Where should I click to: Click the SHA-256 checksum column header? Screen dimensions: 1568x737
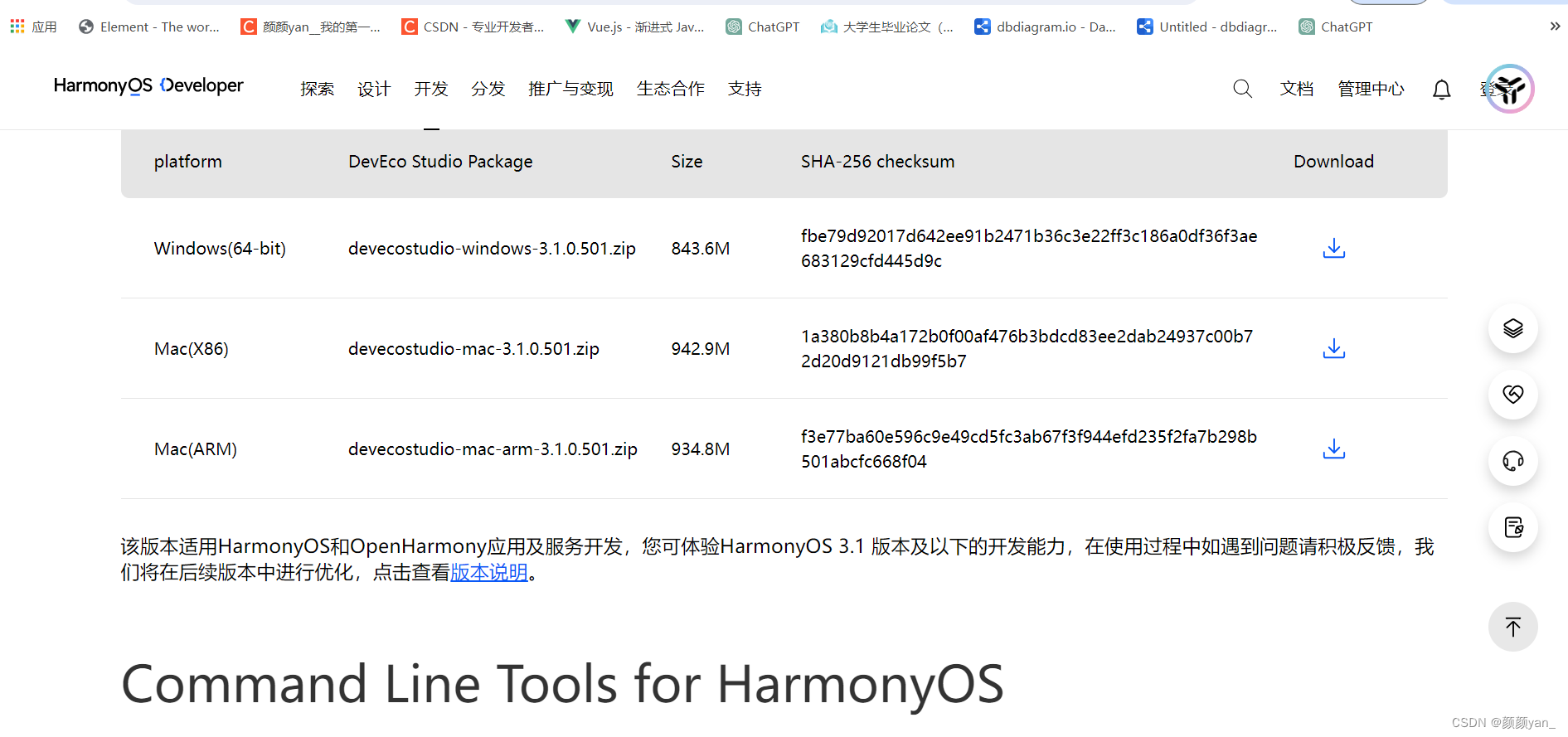click(x=877, y=162)
